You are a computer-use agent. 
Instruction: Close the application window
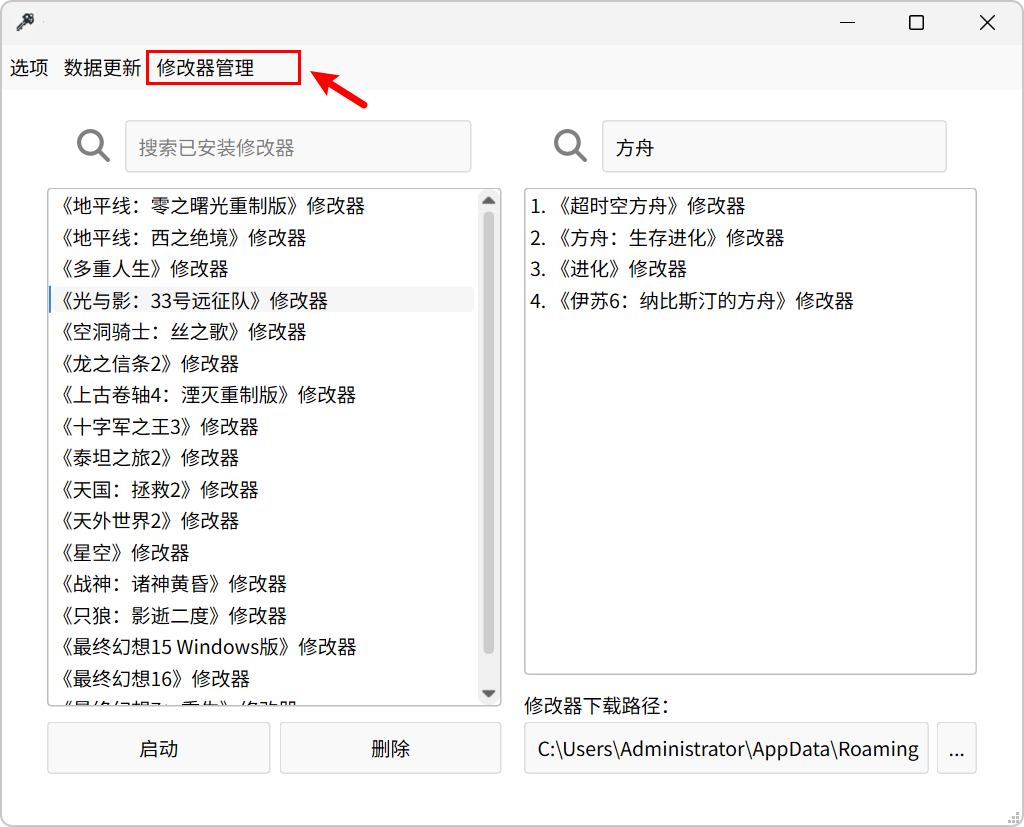987,22
